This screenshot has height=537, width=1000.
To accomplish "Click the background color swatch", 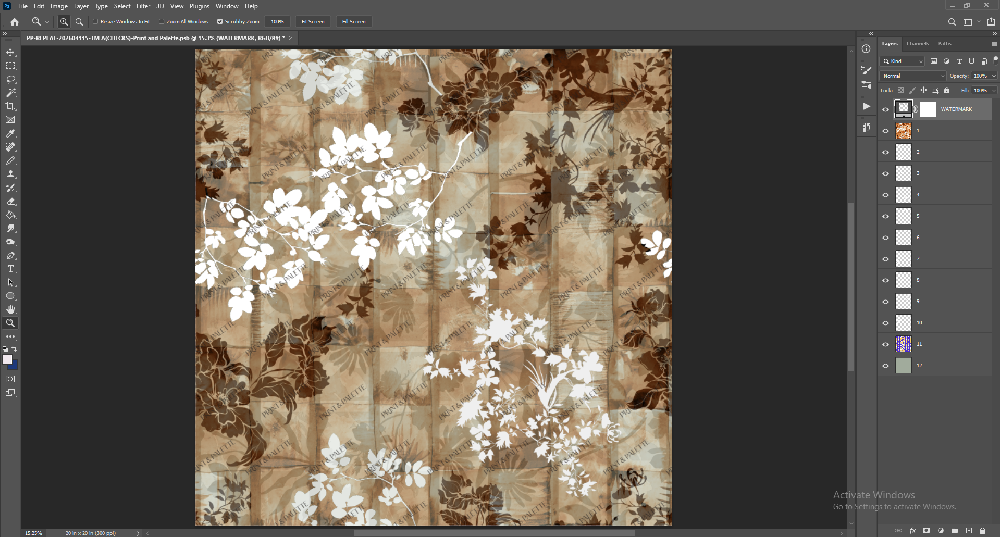I will tap(13, 365).
